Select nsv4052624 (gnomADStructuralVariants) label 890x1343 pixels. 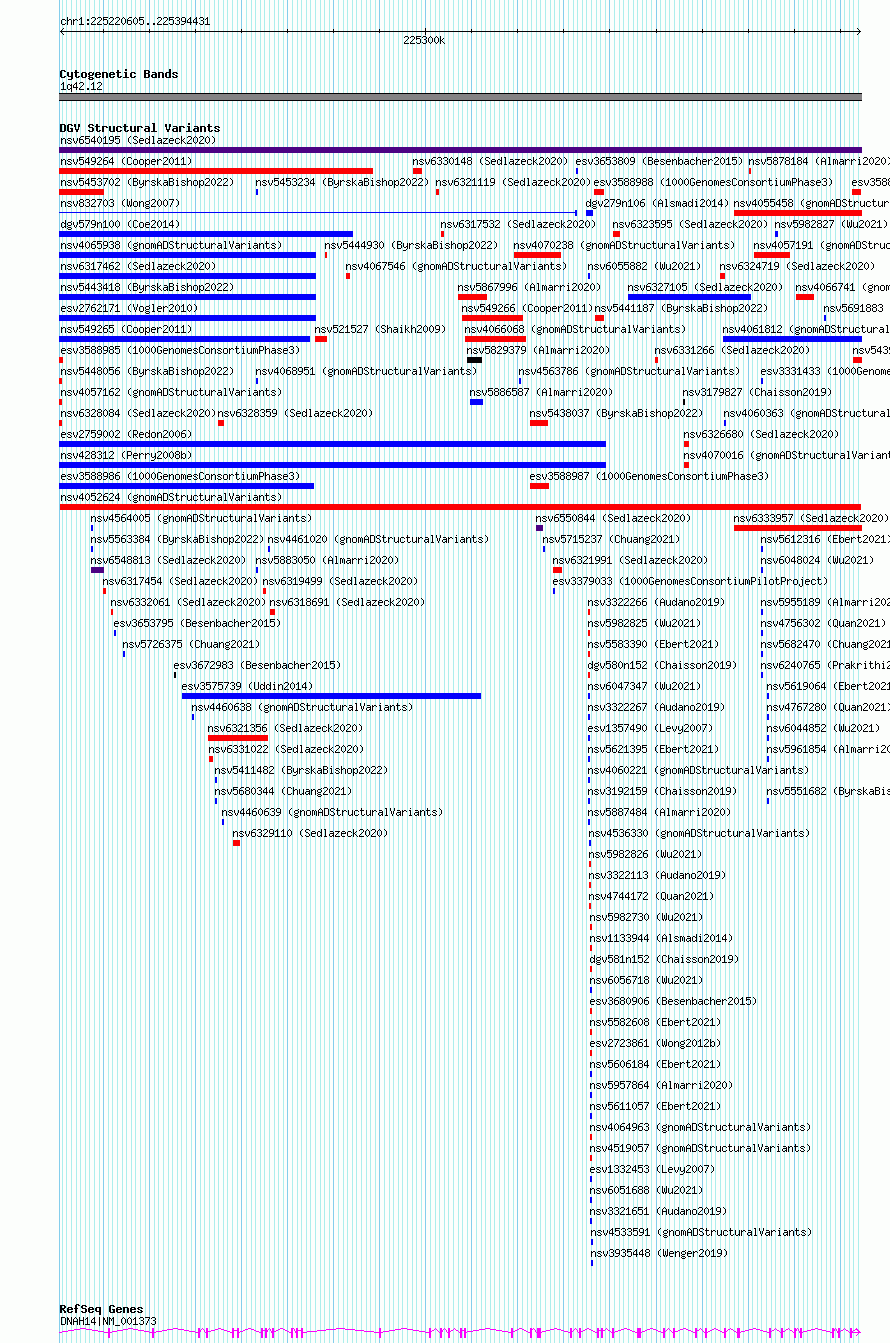171,497
